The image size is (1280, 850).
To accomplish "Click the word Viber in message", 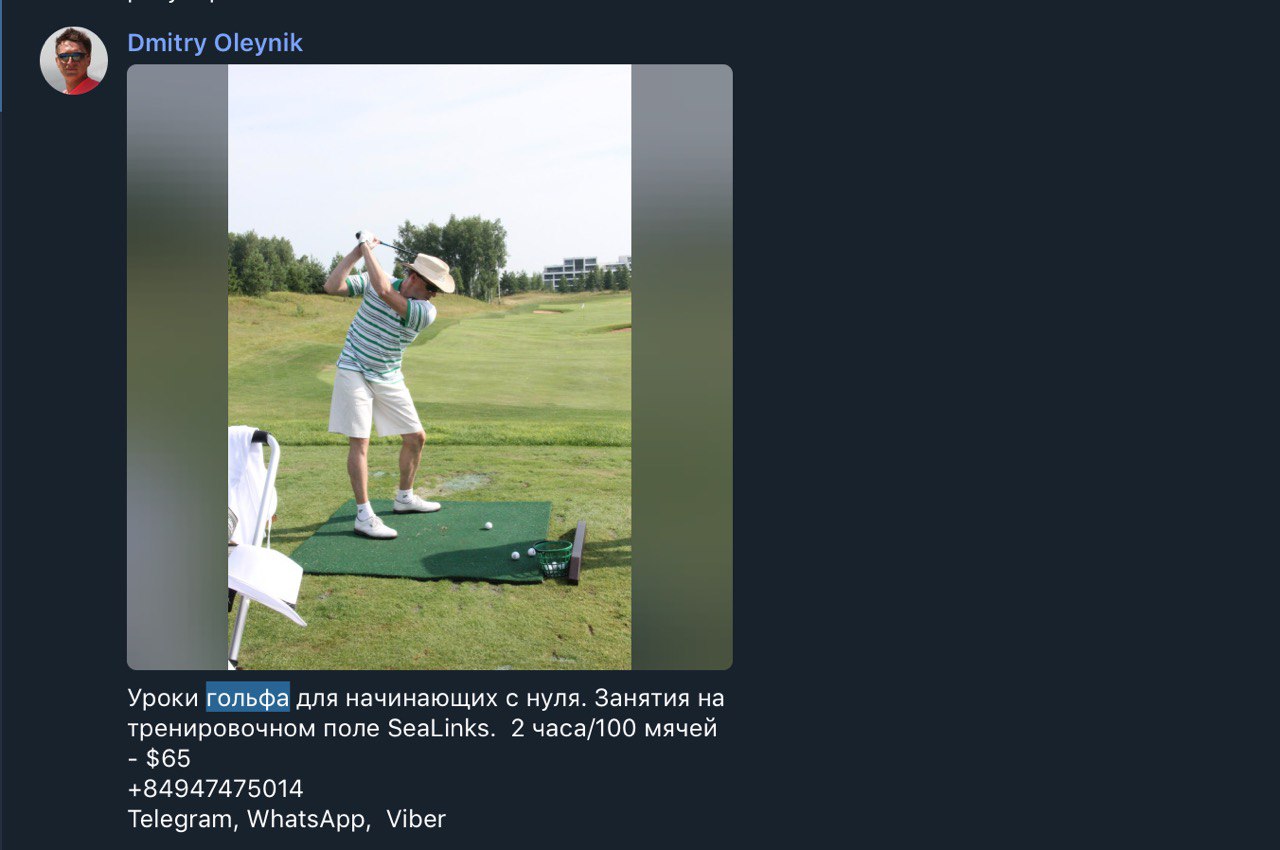I will [x=416, y=819].
